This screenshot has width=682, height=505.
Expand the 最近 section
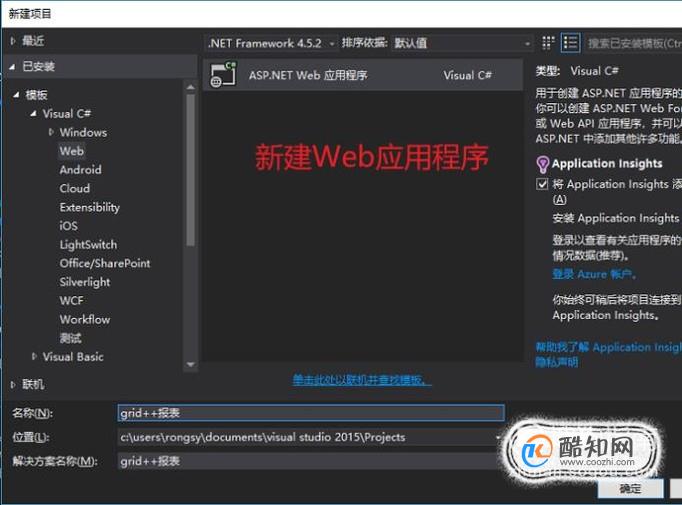tap(13, 41)
